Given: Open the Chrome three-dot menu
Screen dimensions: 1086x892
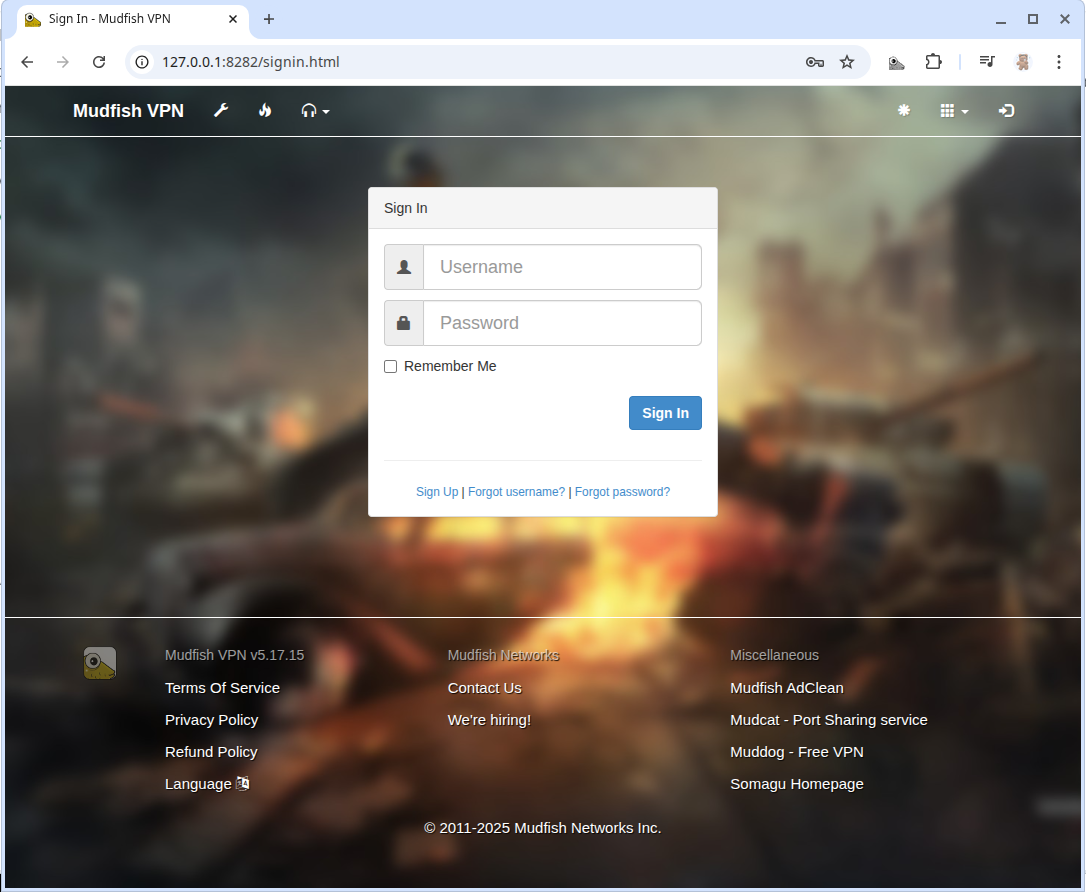Looking at the screenshot, I should [x=1059, y=62].
